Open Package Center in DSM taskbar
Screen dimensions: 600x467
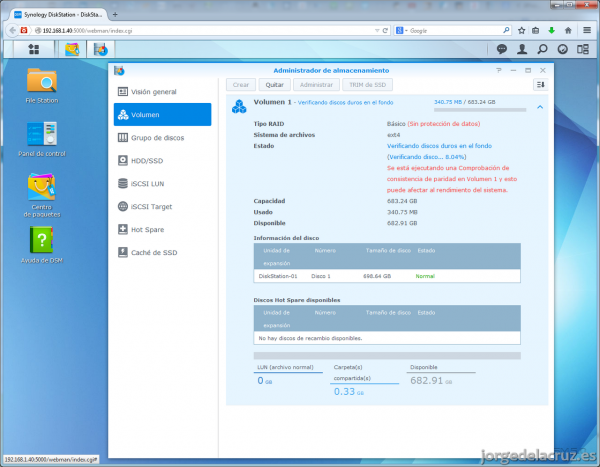[x=72, y=49]
